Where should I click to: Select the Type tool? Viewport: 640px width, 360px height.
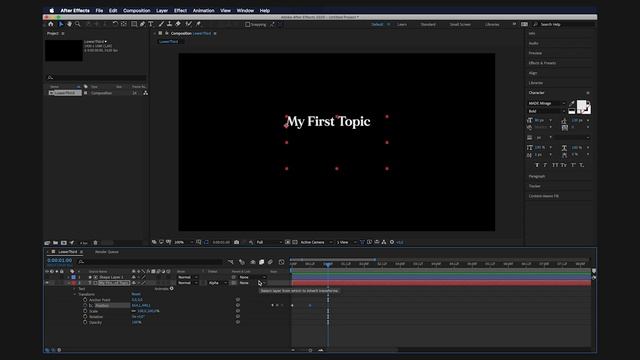click(x=151, y=24)
